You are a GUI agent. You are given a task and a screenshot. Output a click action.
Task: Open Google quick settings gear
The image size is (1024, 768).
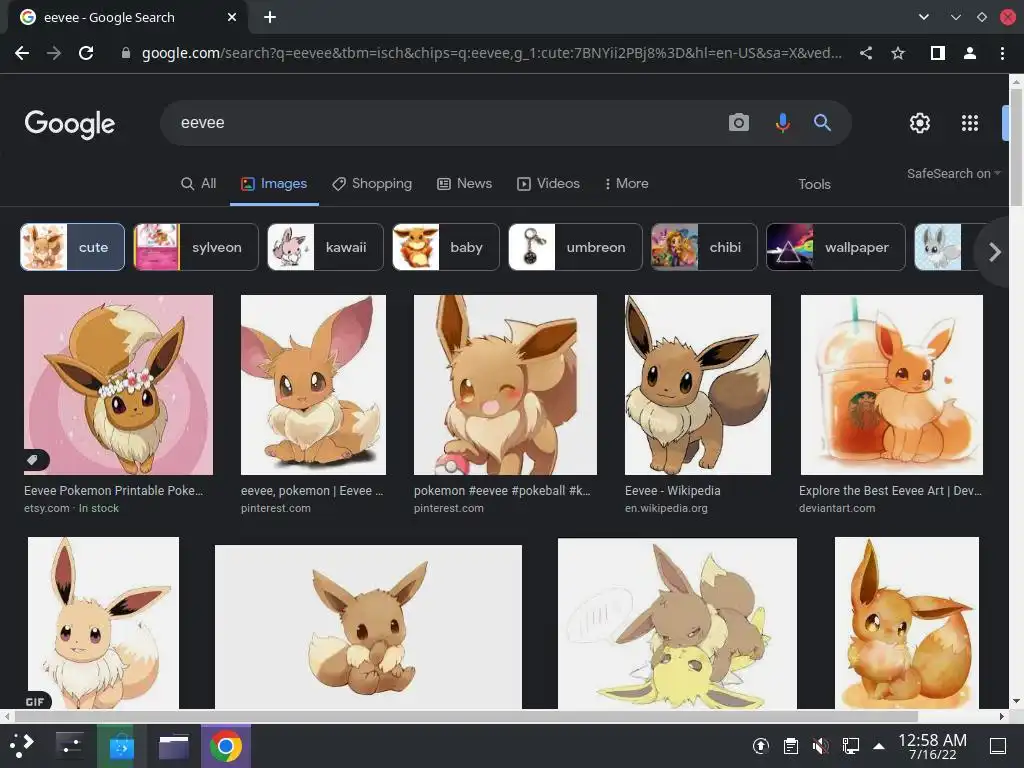click(x=920, y=123)
